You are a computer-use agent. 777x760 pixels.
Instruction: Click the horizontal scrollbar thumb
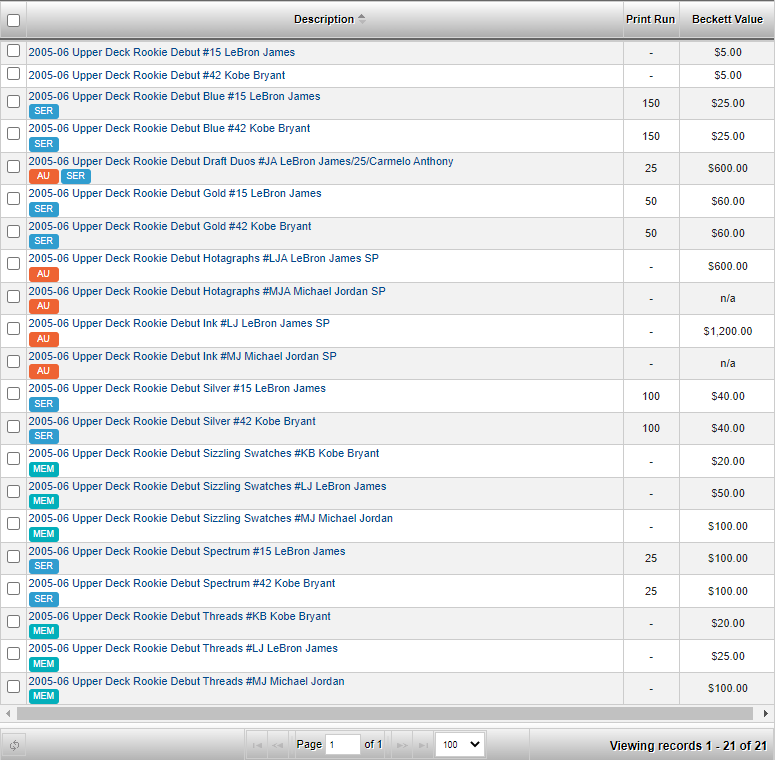(385, 713)
